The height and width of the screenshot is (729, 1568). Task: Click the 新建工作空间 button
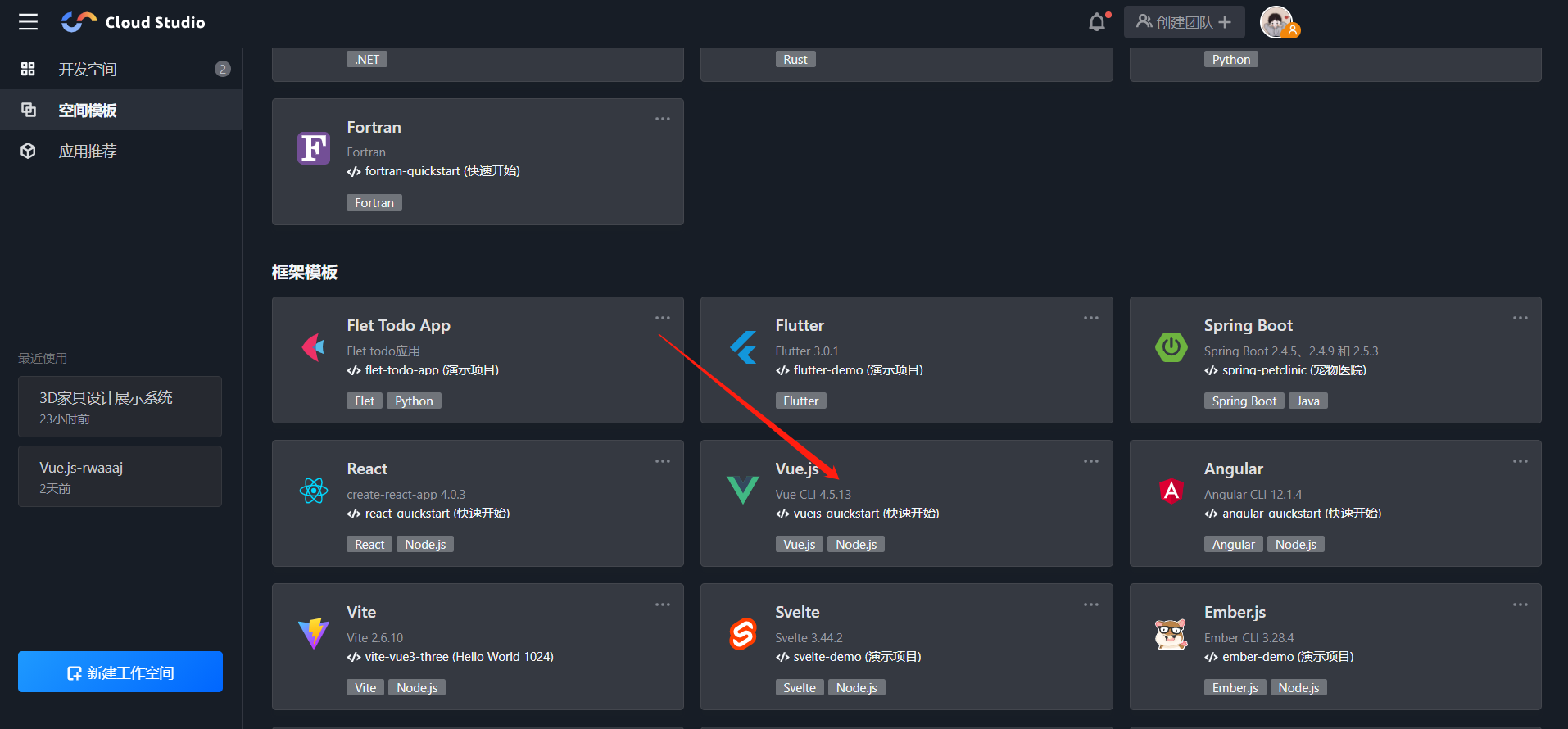tap(120, 672)
